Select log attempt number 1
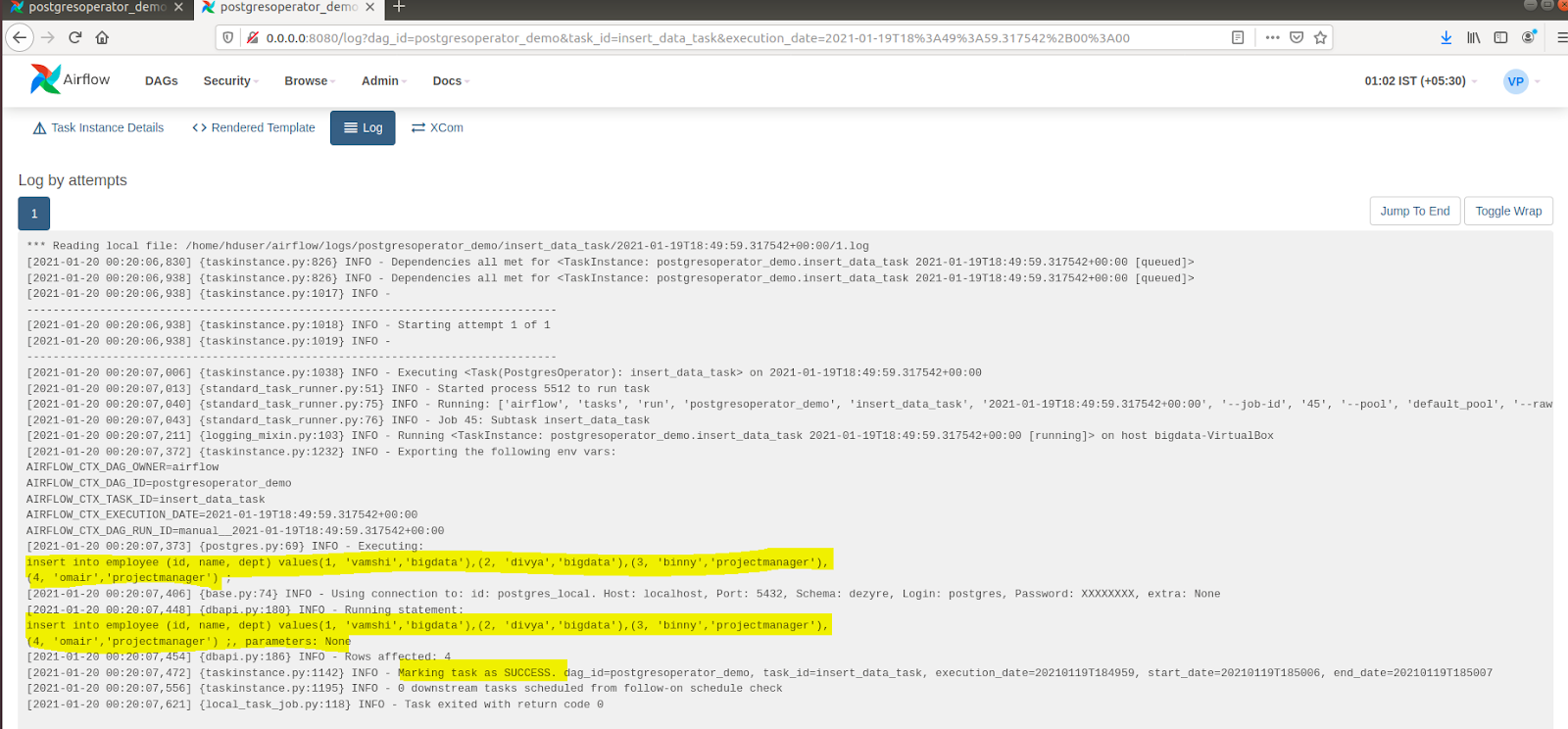 pyautogui.click(x=34, y=214)
